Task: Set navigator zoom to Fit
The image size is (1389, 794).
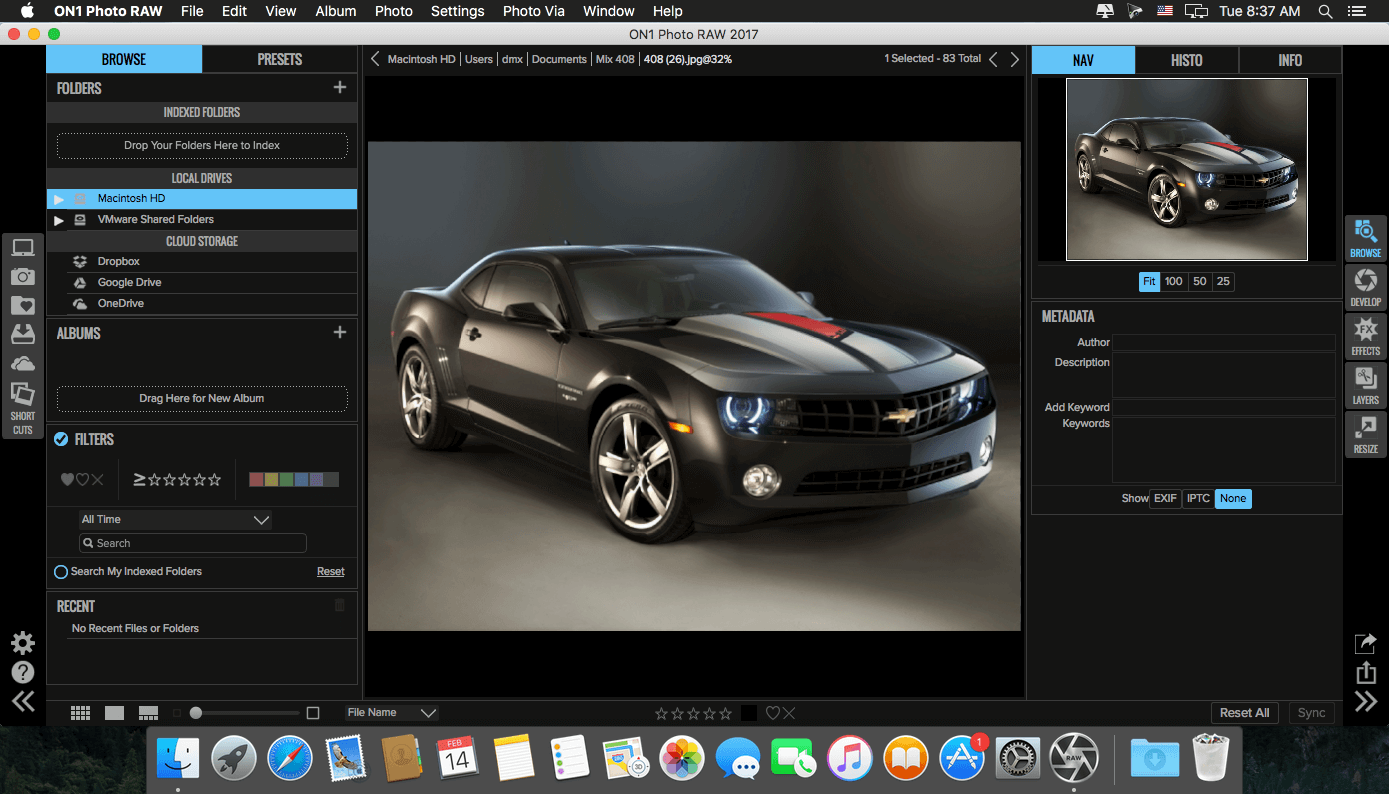Action: 1149,282
